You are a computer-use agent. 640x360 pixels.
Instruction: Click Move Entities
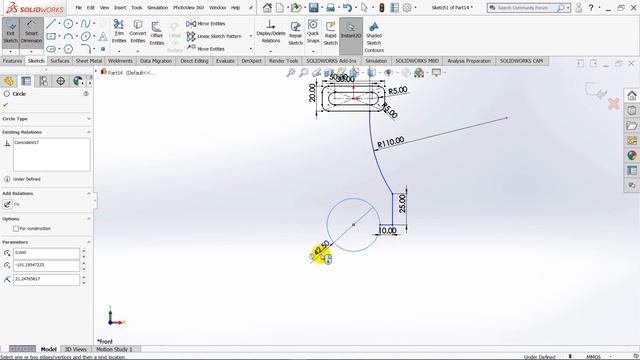(x=206, y=49)
